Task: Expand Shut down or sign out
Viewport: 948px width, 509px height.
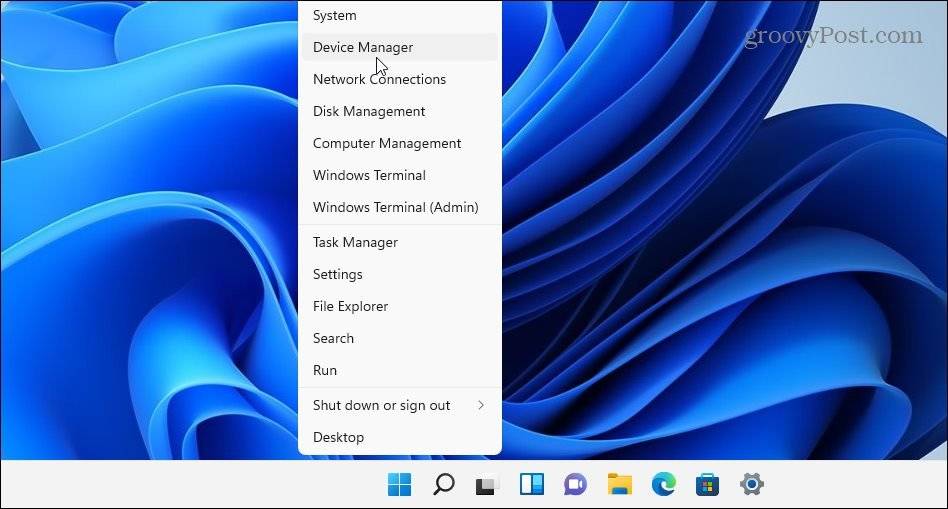Action: coord(400,406)
